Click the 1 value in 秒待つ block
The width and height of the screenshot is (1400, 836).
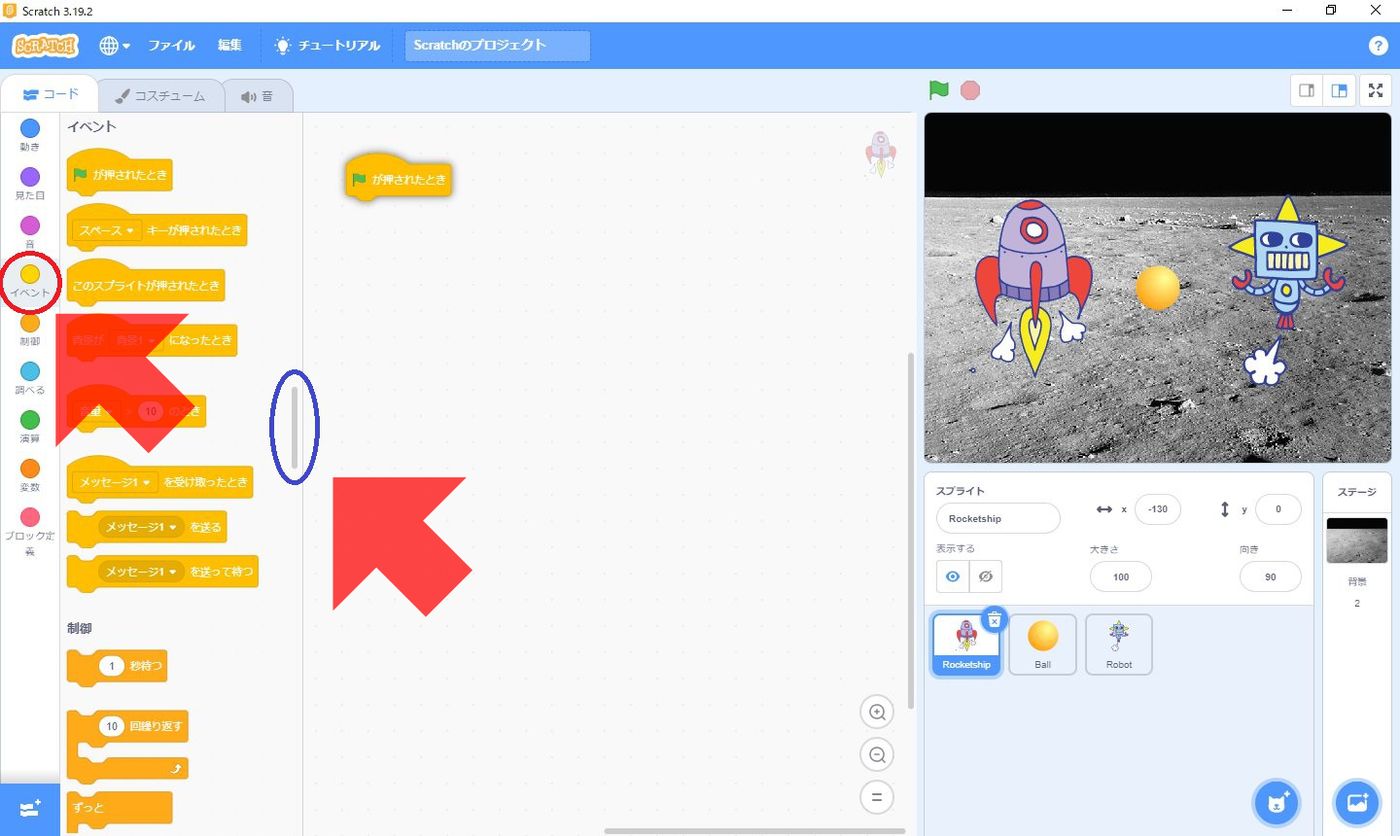tap(112, 666)
